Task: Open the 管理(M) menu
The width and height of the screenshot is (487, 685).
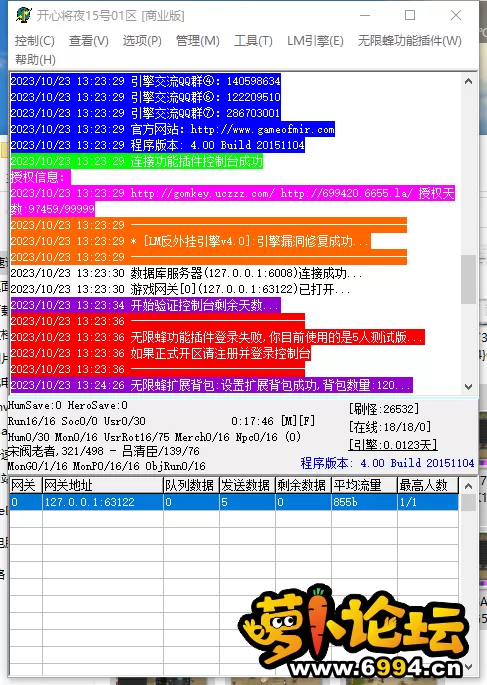Action: click(197, 41)
